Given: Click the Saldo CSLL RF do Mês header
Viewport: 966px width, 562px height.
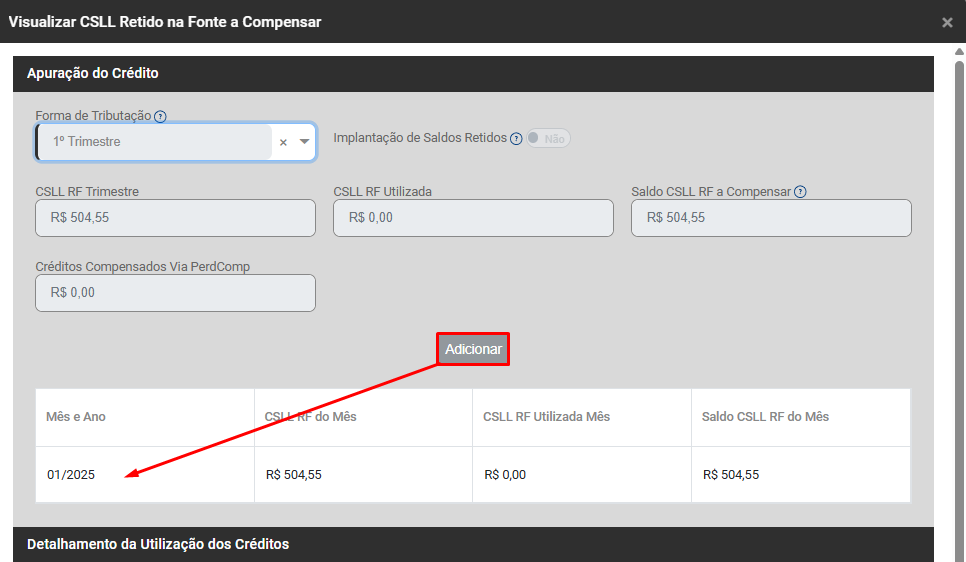Looking at the screenshot, I should [x=800, y=417].
